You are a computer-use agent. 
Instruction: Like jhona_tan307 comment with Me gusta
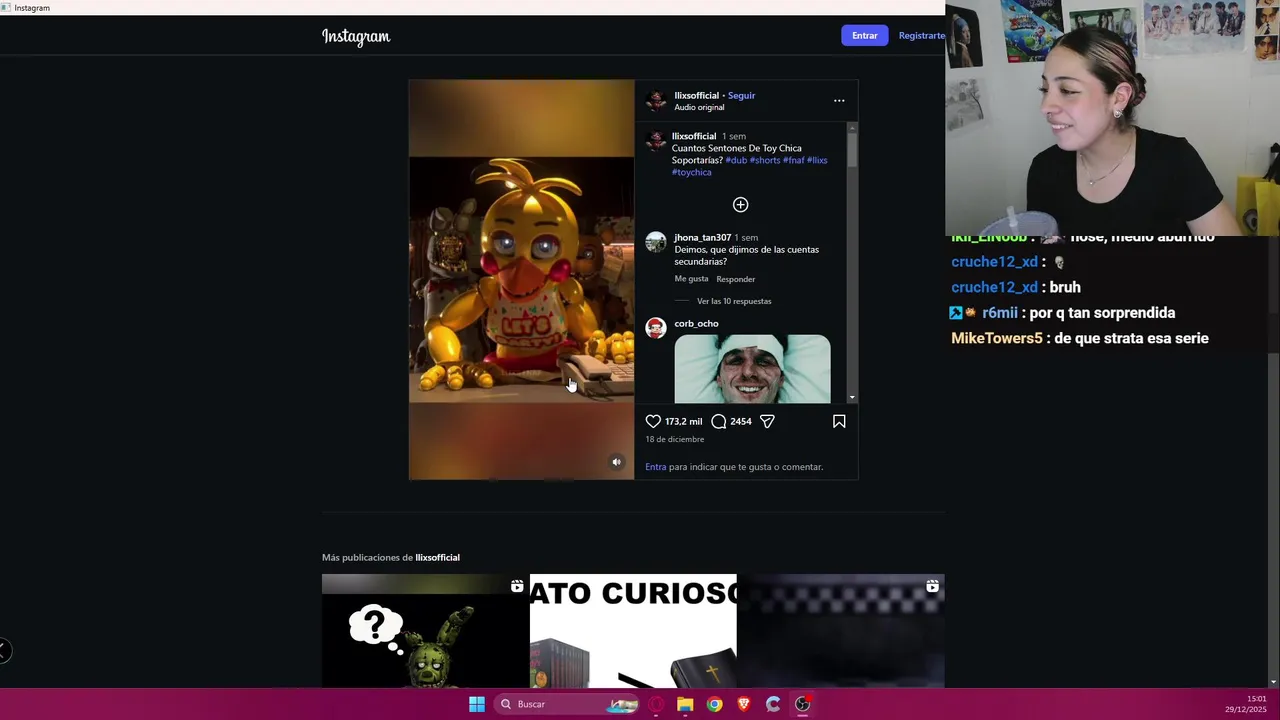[x=691, y=279]
